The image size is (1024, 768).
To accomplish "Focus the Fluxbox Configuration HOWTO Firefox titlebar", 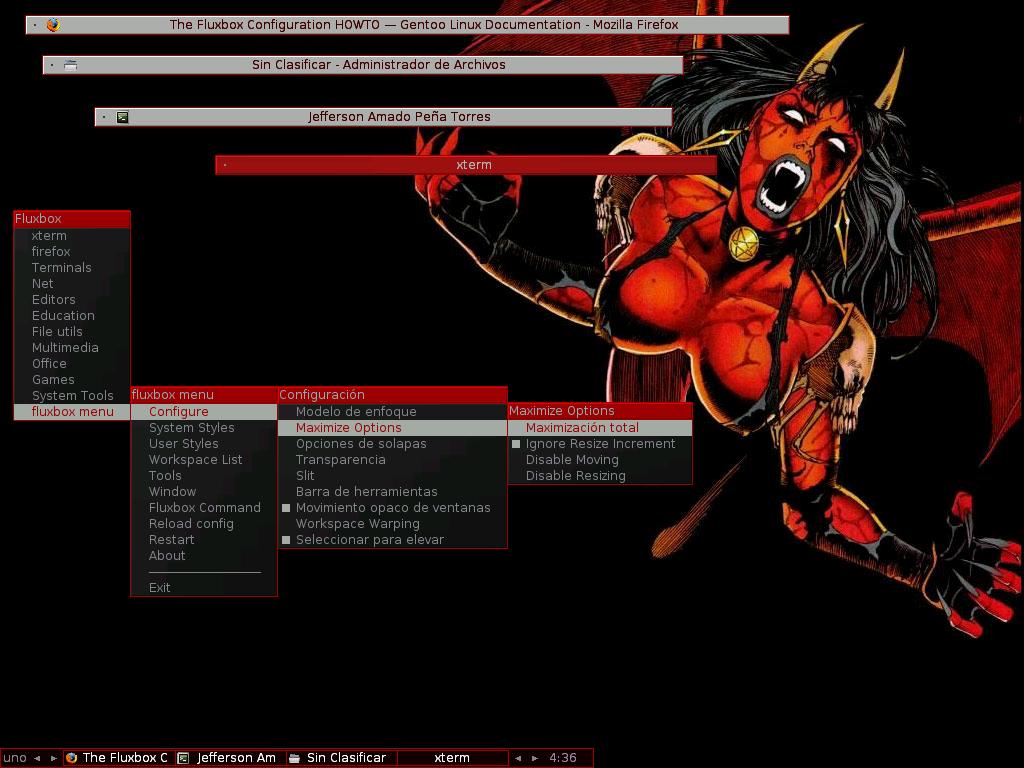I will click(x=408, y=25).
